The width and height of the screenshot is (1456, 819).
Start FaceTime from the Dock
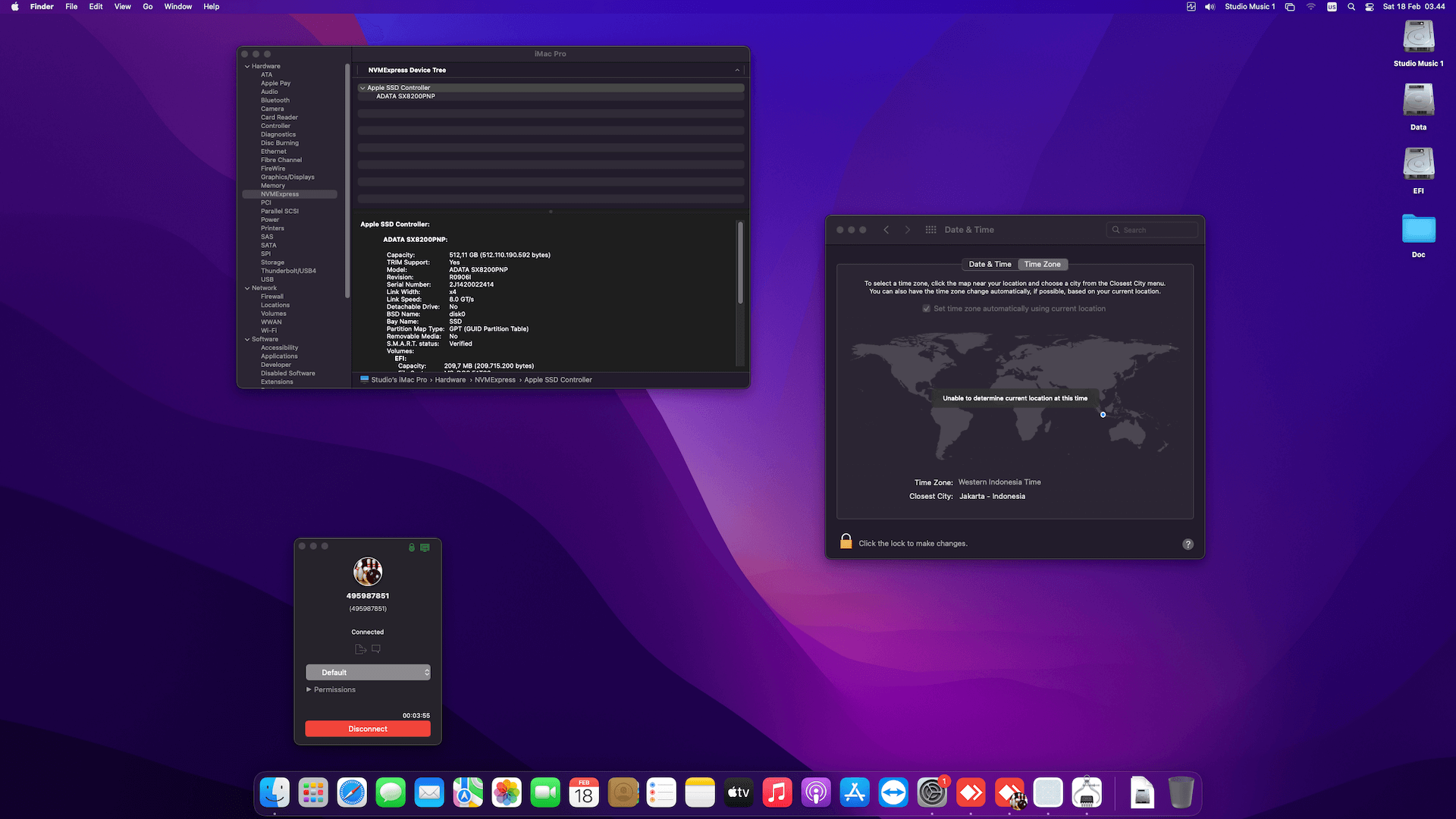point(545,793)
